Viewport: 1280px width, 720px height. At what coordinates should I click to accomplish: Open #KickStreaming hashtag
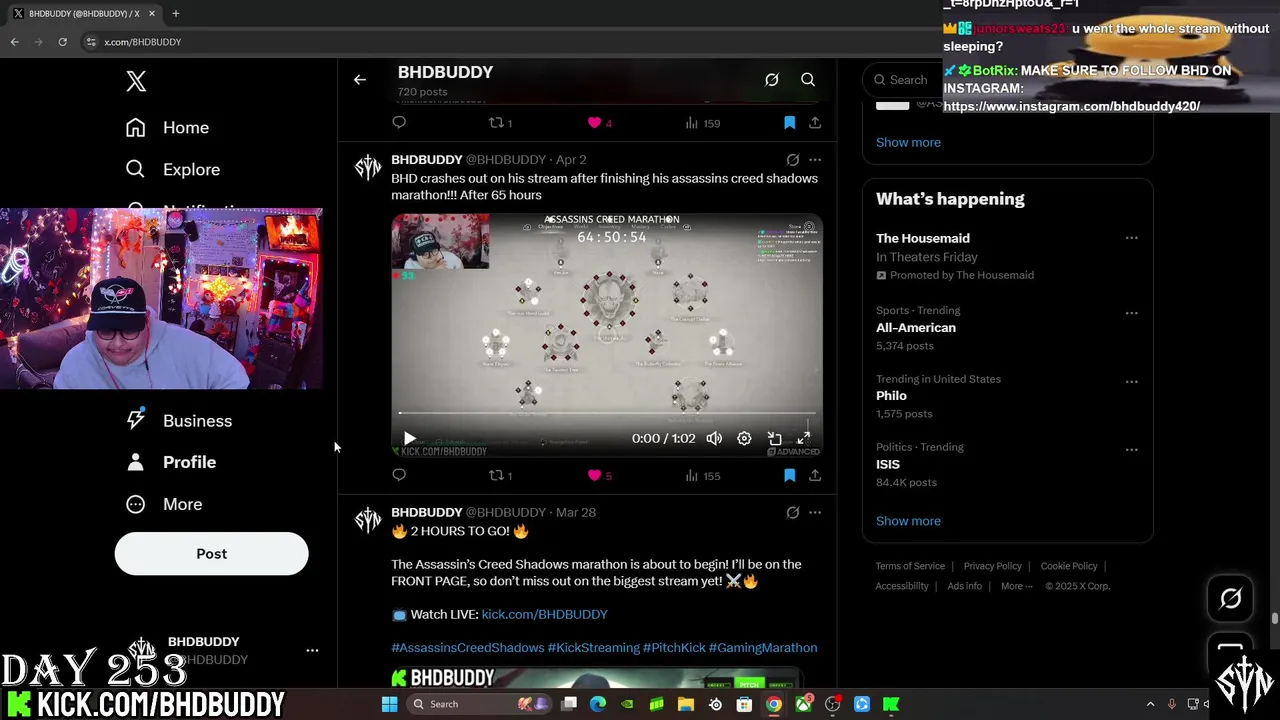pyautogui.click(x=593, y=647)
